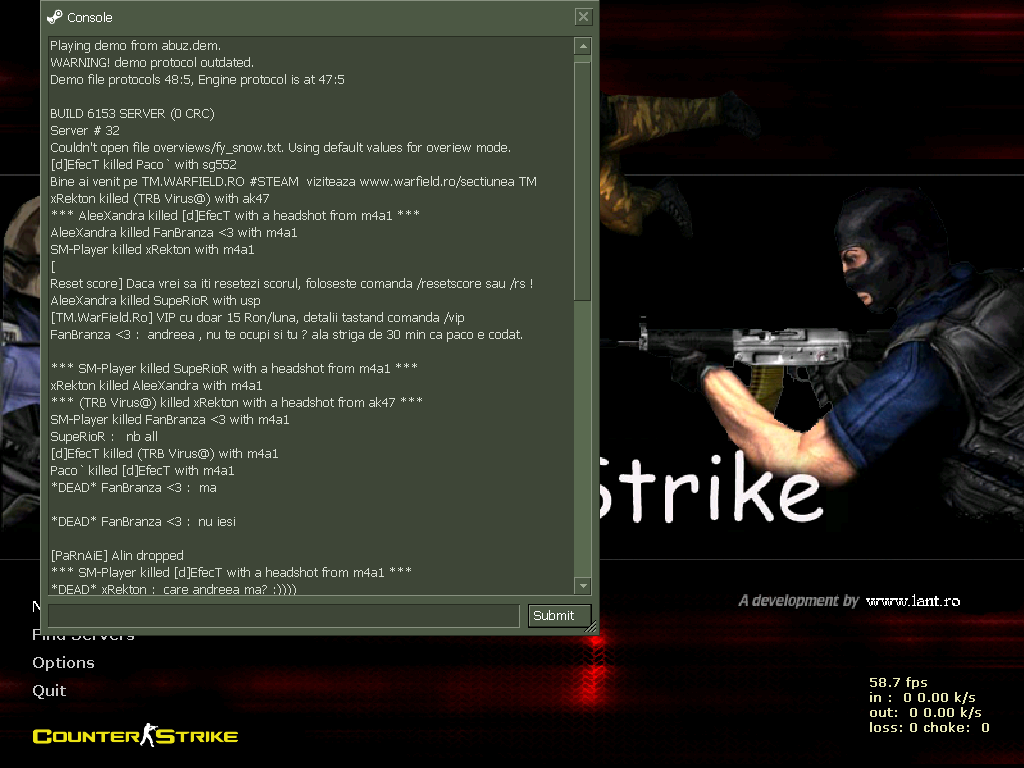Click 'Paco` killed [d]EfecT with m4a1' line
The width and height of the screenshot is (1024, 768).
pyautogui.click(x=142, y=470)
